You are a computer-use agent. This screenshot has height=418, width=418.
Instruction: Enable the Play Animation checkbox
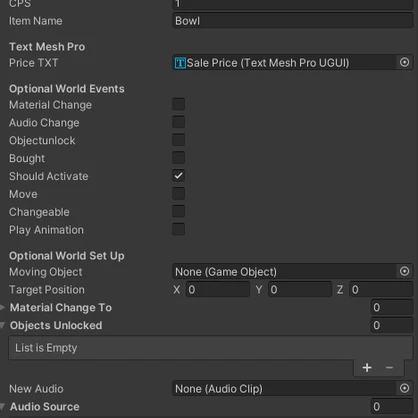(179, 229)
